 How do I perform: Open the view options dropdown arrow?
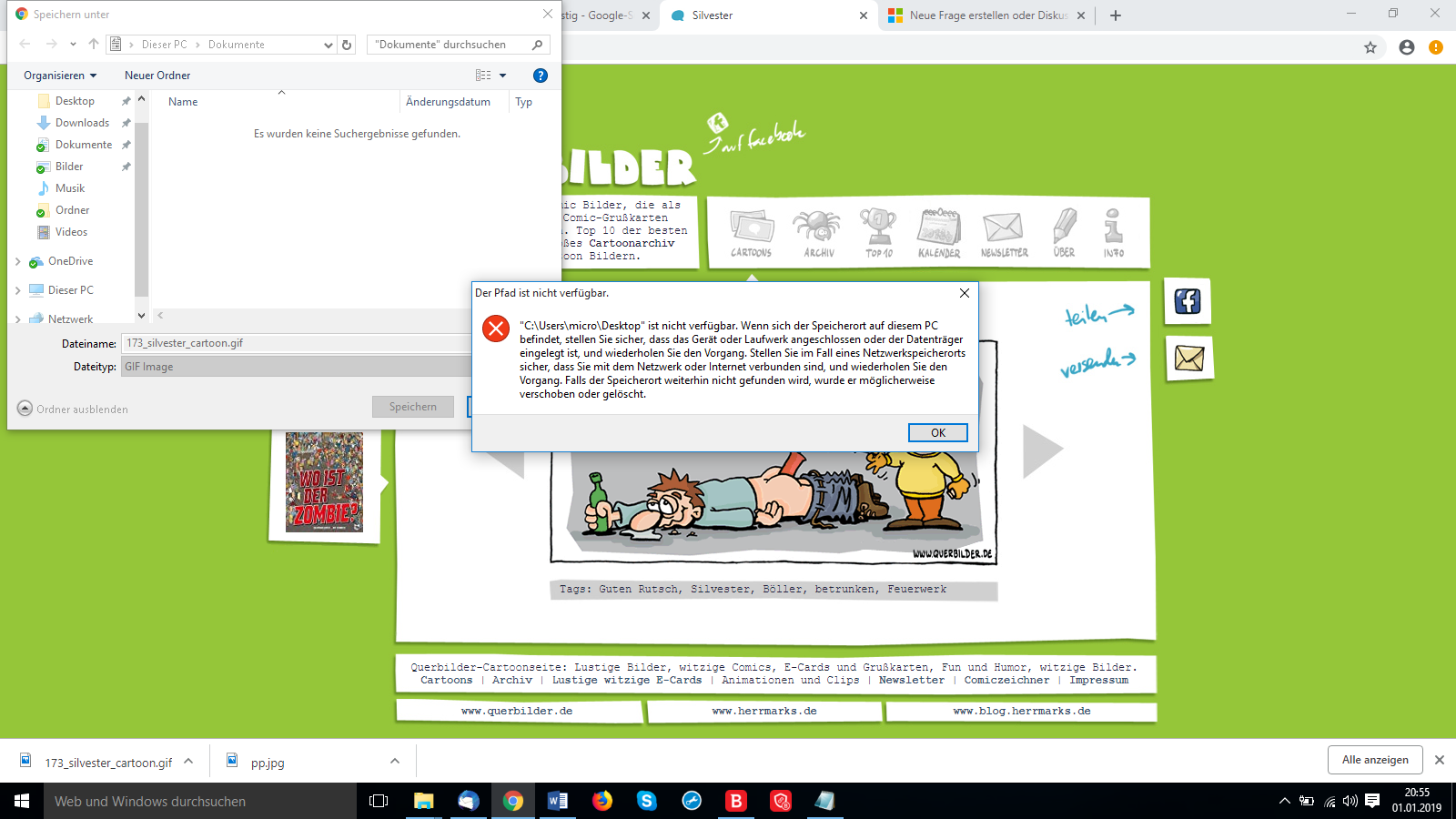pyautogui.click(x=502, y=76)
